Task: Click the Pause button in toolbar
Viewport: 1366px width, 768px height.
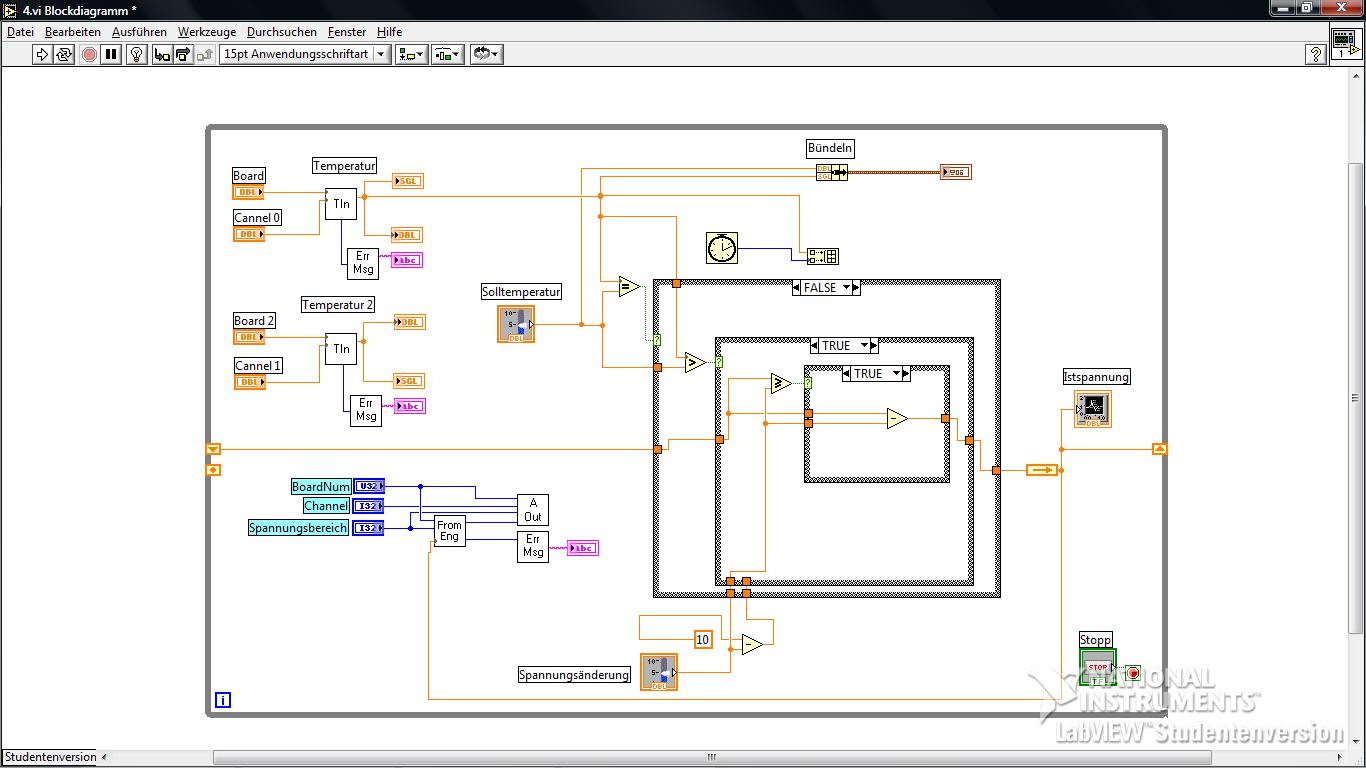Action: pos(112,54)
